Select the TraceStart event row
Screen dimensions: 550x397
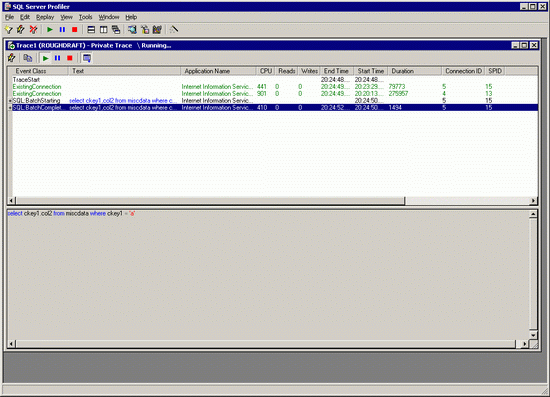[x=275, y=80]
